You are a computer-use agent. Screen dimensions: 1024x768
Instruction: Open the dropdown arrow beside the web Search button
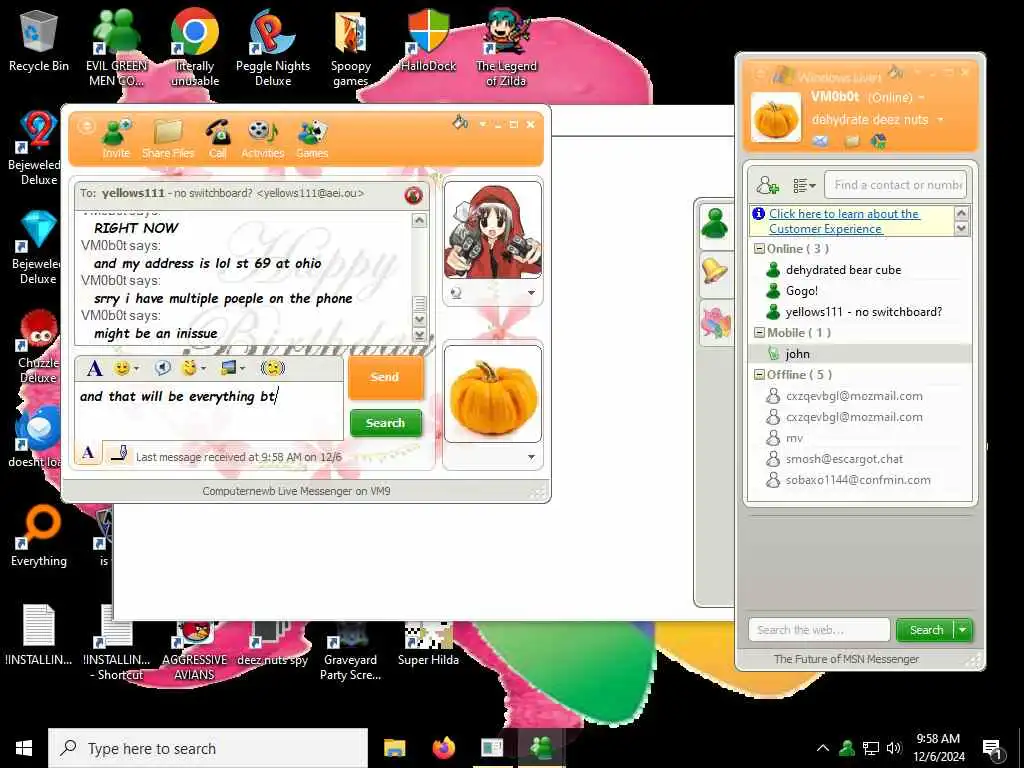pyautogui.click(x=963, y=630)
